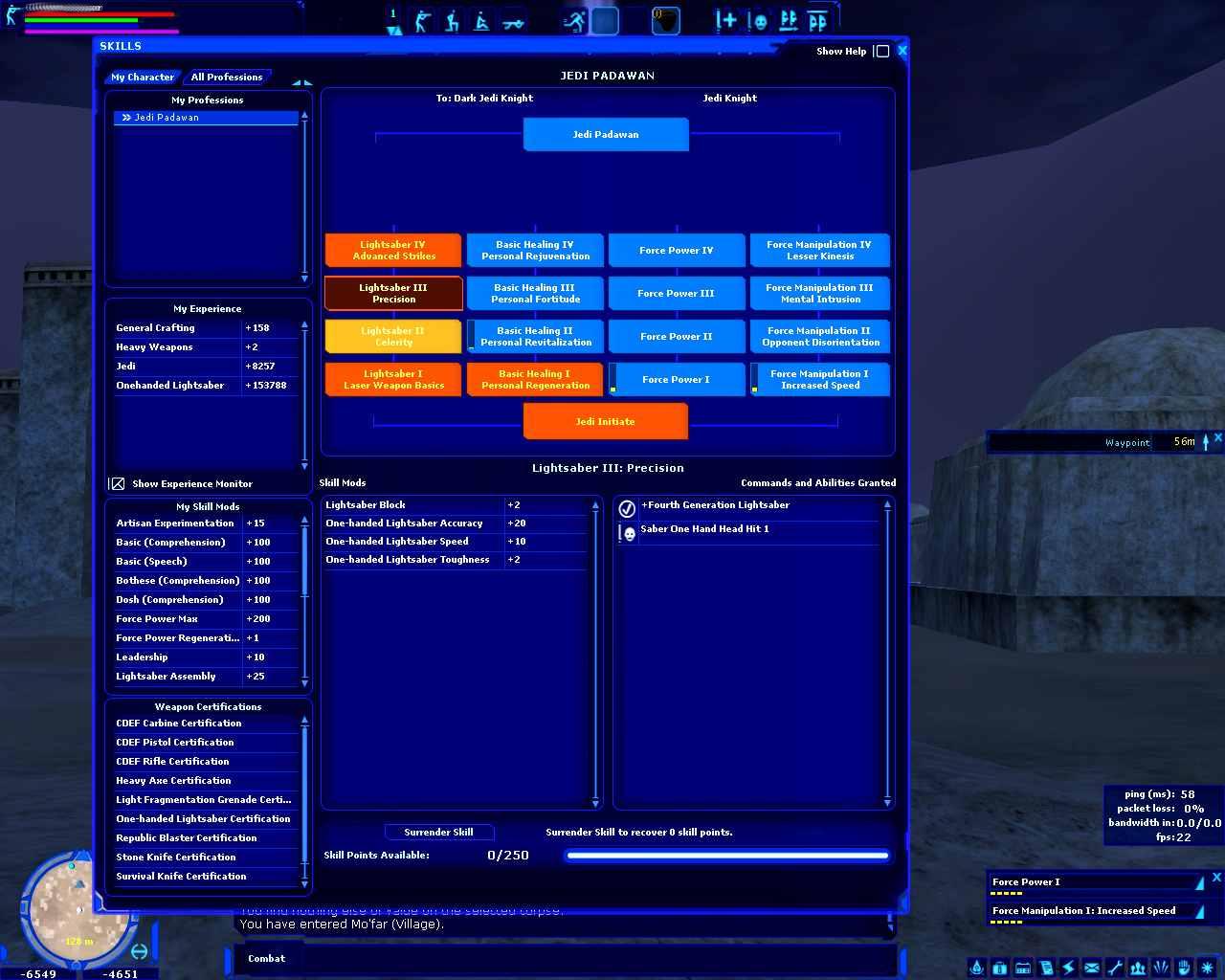Image resolution: width=1225 pixels, height=980 pixels.
Task: Expand toolbar pane number arrow
Action: (x=393, y=31)
